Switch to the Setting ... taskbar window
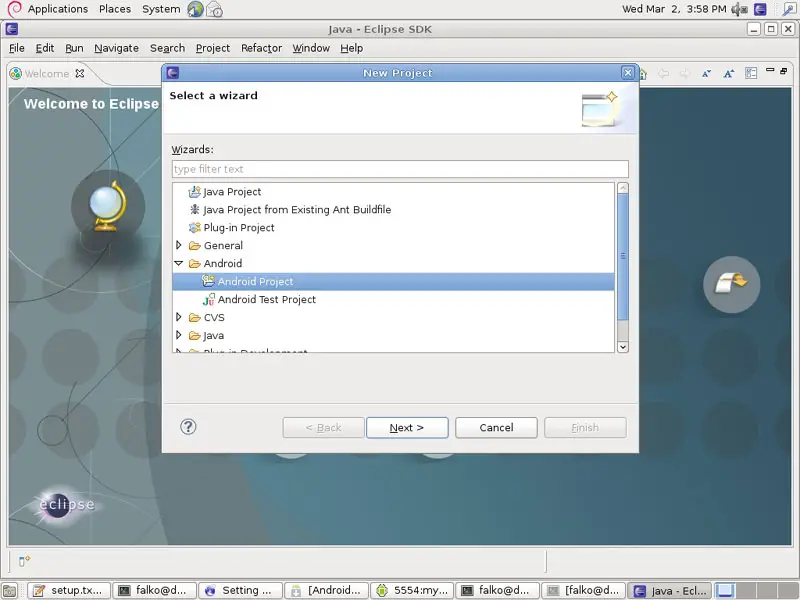This screenshot has width=800, height=600. [x=240, y=590]
